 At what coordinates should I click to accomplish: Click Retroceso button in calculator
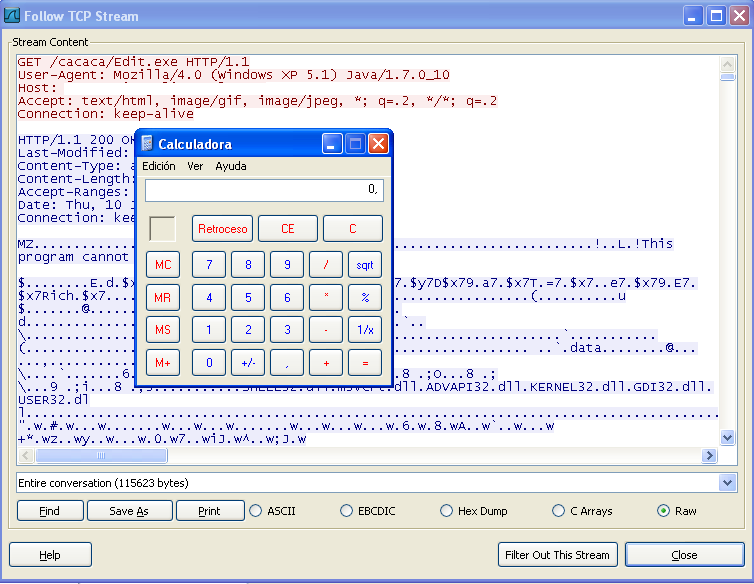[223, 229]
